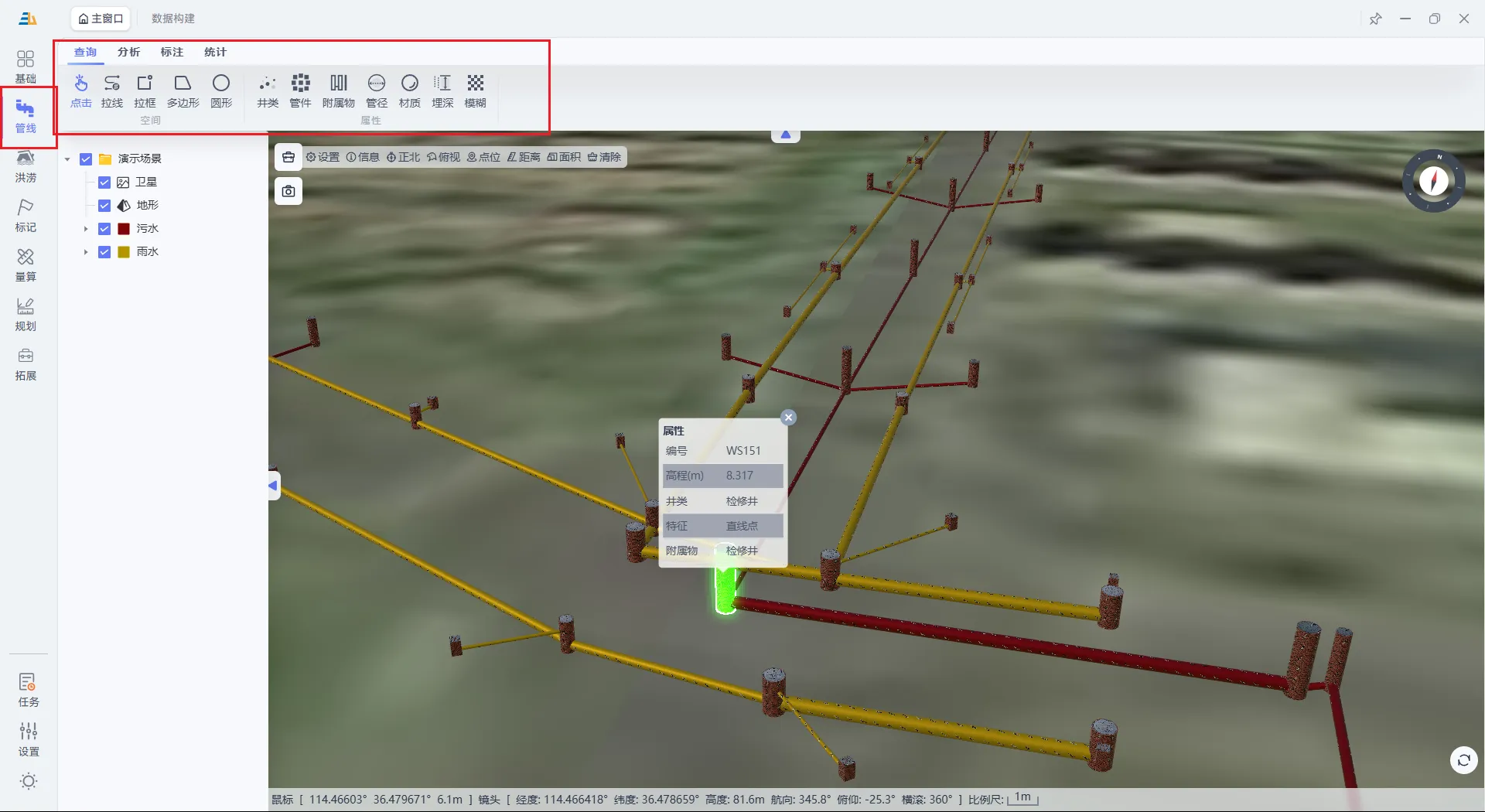1485x812 pixels.
Task: Collapse the top ribbon with up arrow
Action: click(786, 135)
